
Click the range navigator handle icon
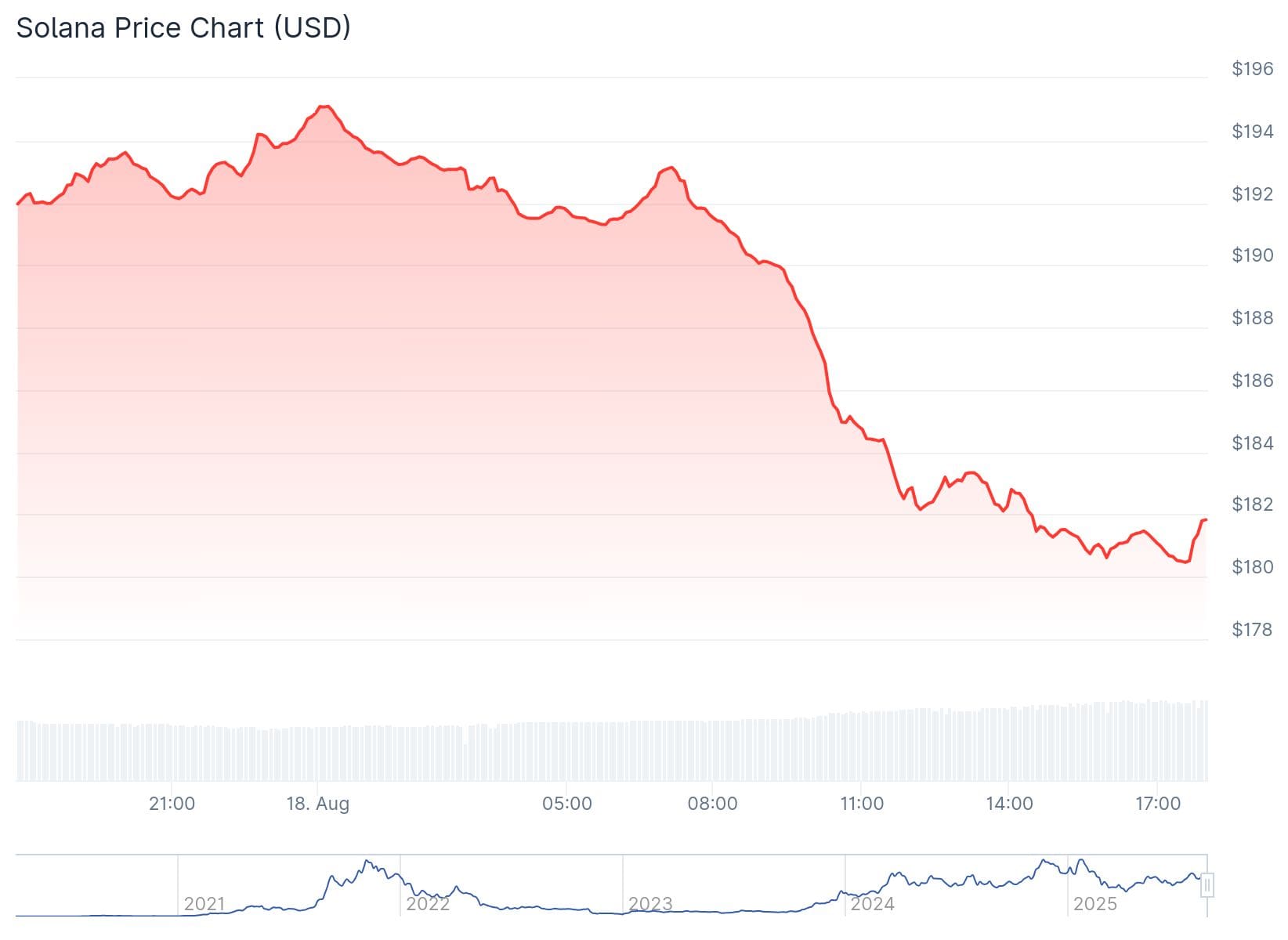1207,886
